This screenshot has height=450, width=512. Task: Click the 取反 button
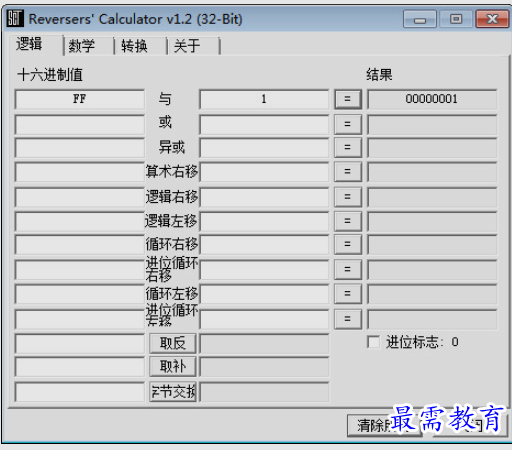(x=173, y=343)
